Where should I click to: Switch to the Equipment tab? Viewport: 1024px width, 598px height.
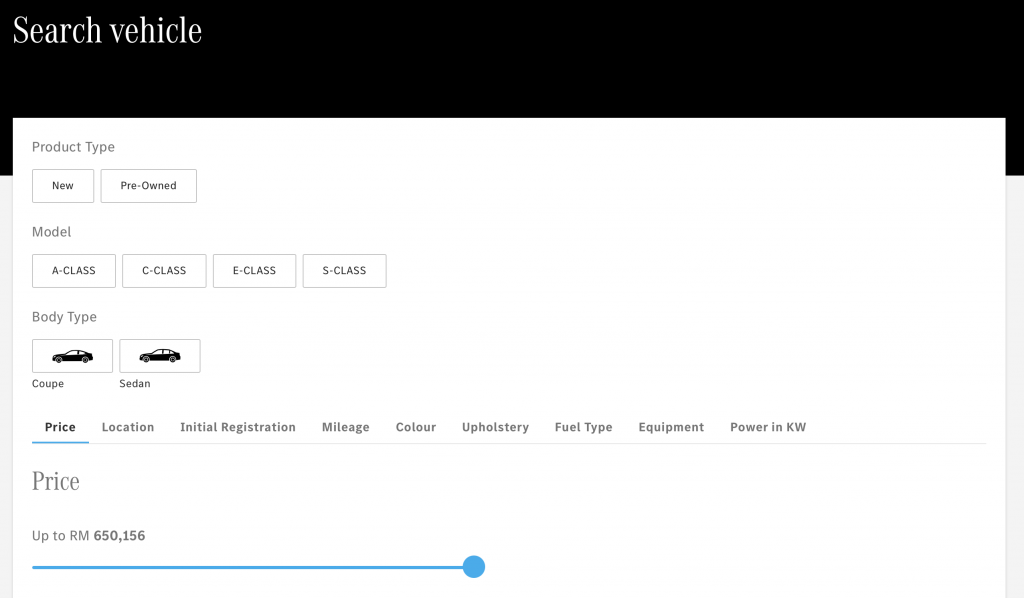pyautogui.click(x=671, y=427)
